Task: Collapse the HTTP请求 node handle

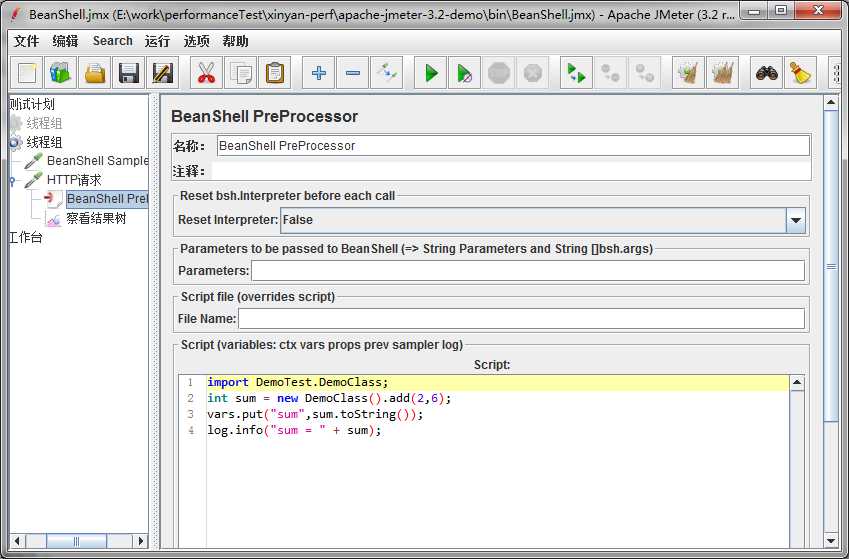Action: (12, 180)
